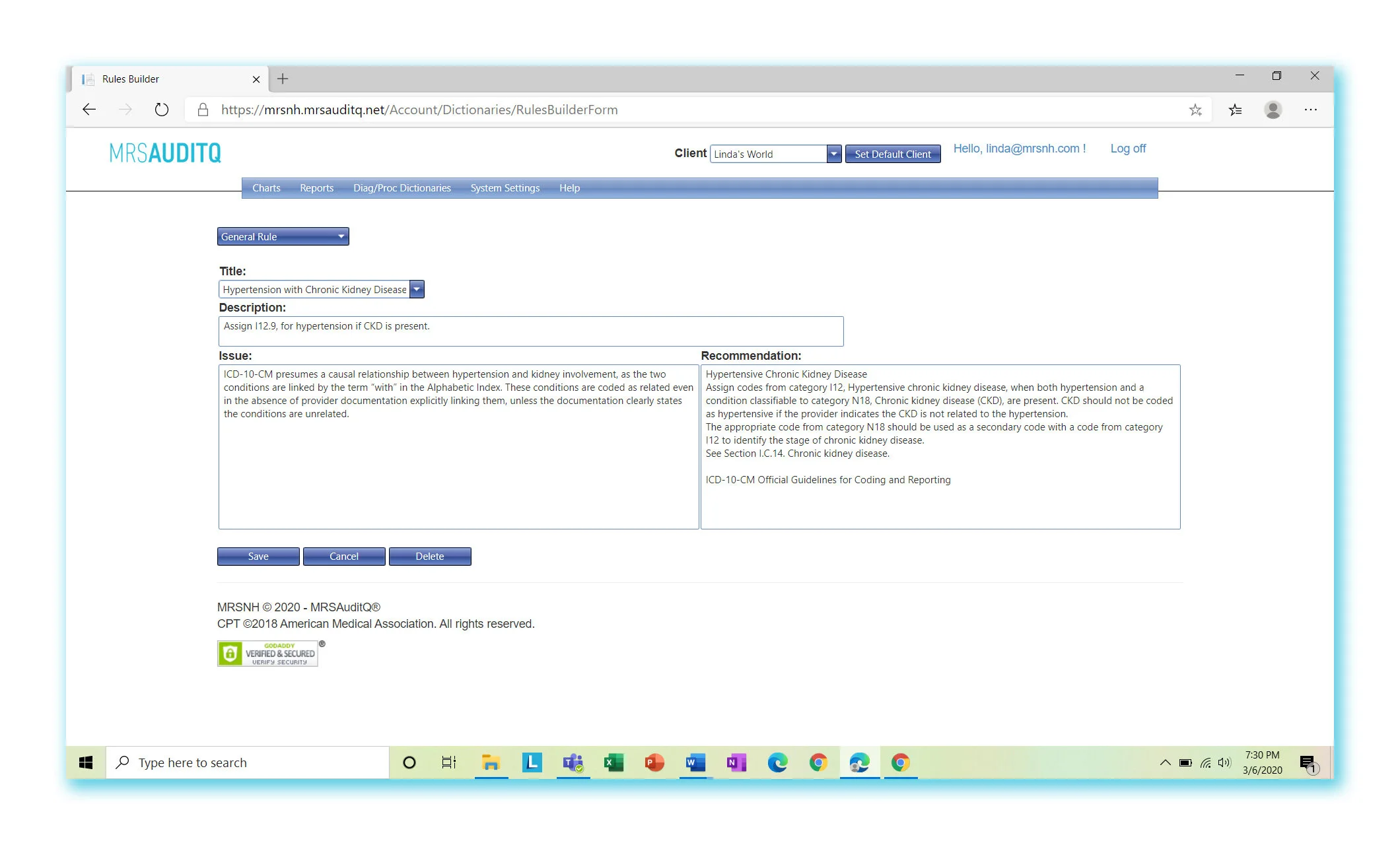The image size is (1400, 845).
Task: Click into the Description text box
Action: pyautogui.click(x=531, y=331)
